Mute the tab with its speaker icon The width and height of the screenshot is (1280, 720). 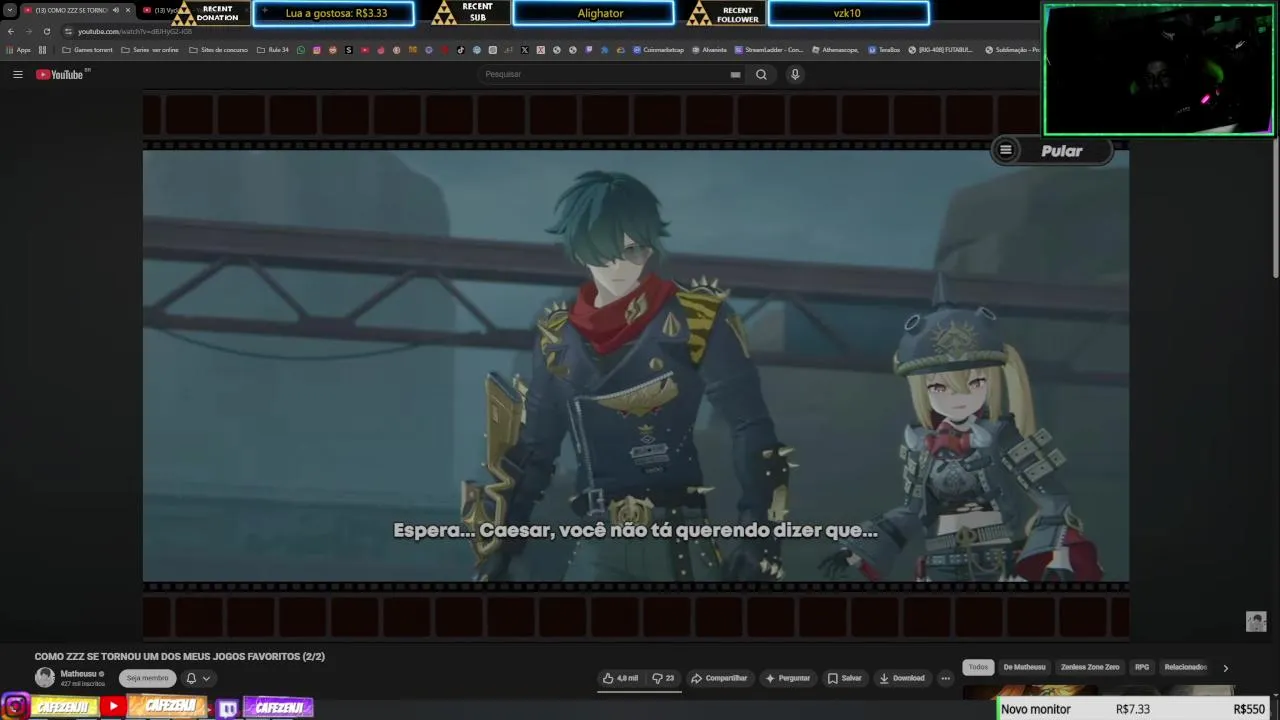tap(115, 10)
